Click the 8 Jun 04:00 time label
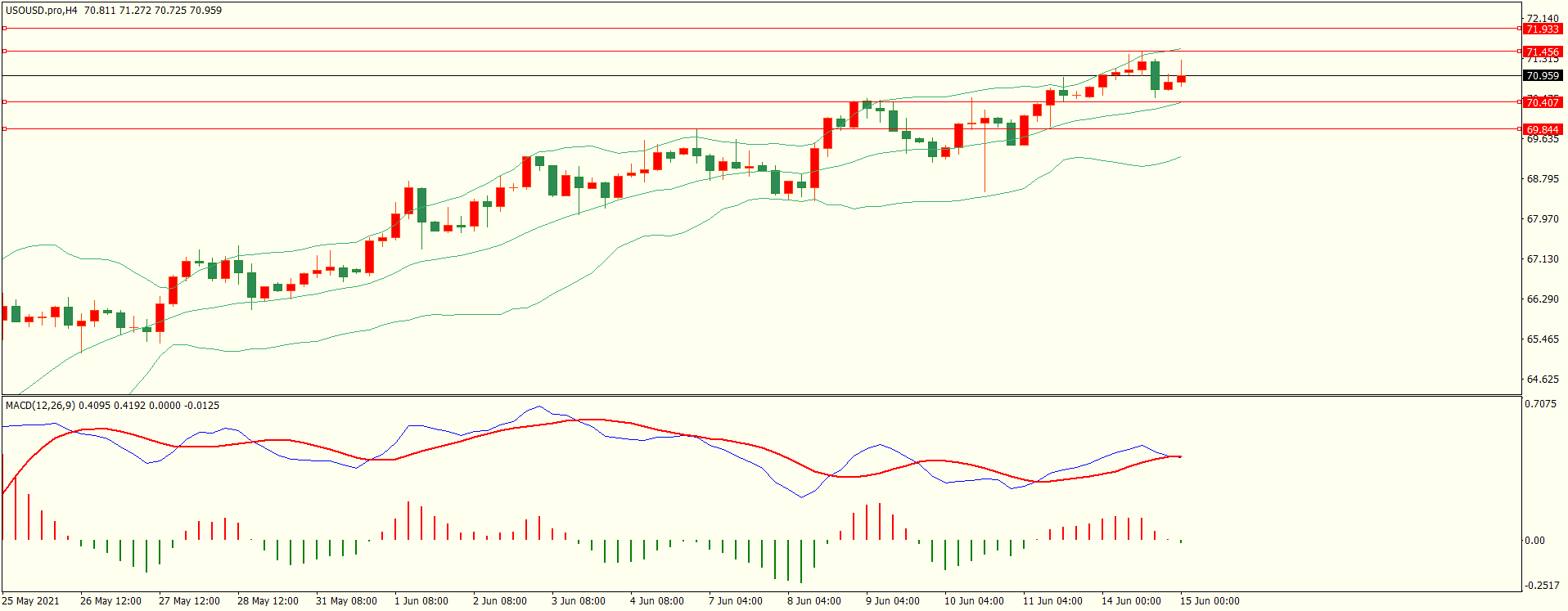Viewport: 1568px width, 611px height. 814,601
